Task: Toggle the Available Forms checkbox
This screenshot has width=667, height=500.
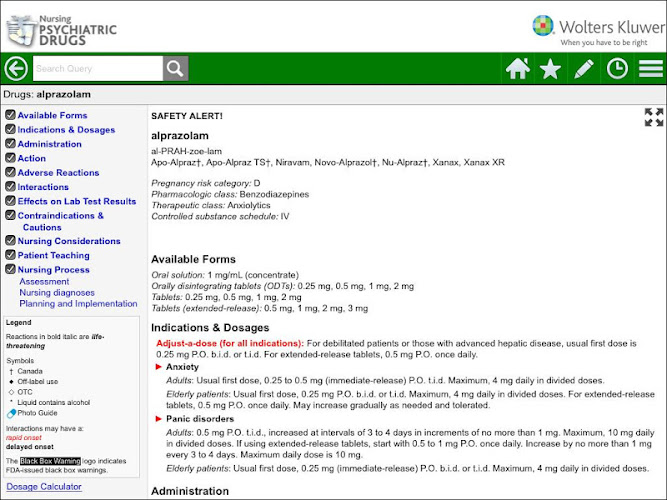Action: coord(10,115)
